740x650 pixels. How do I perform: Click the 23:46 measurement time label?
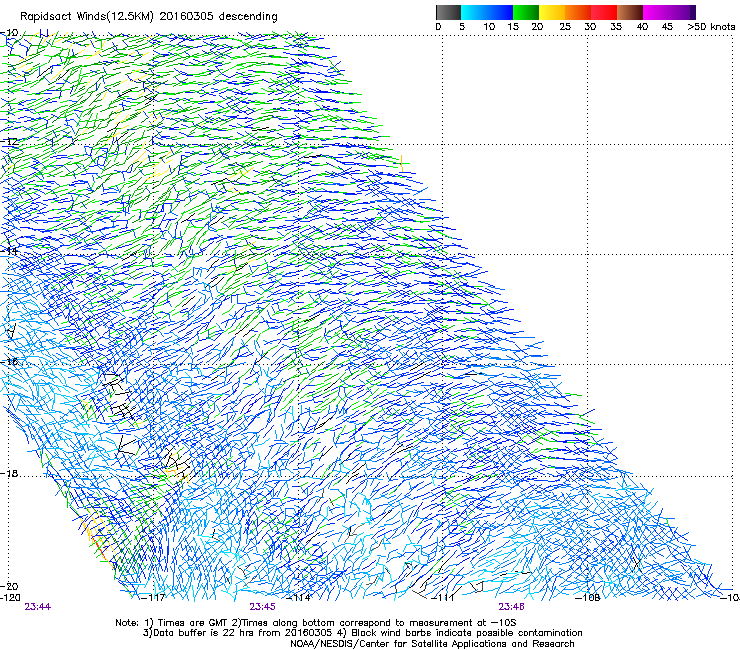click(512, 607)
